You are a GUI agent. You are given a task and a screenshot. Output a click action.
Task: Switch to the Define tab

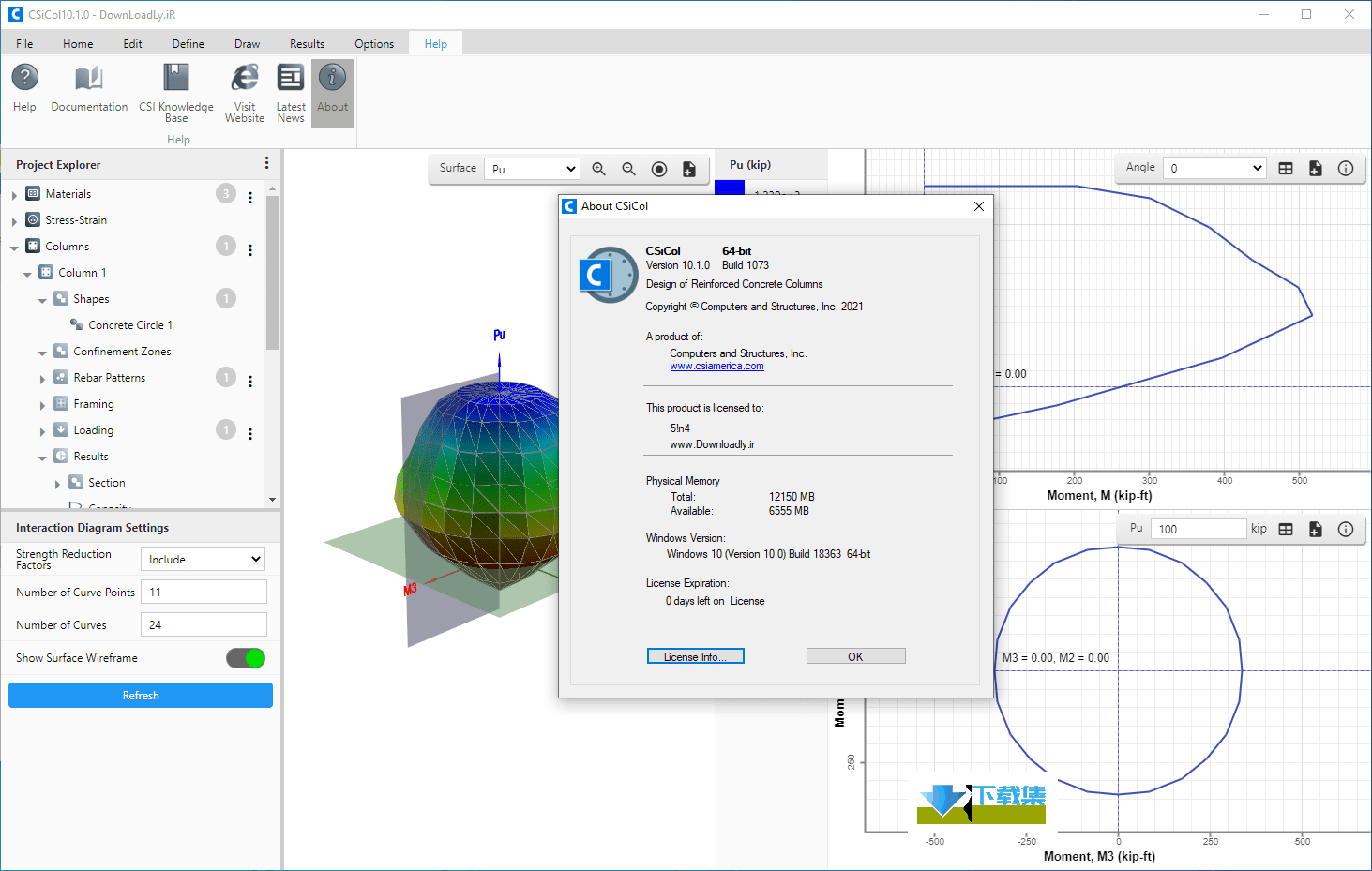[188, 43]
